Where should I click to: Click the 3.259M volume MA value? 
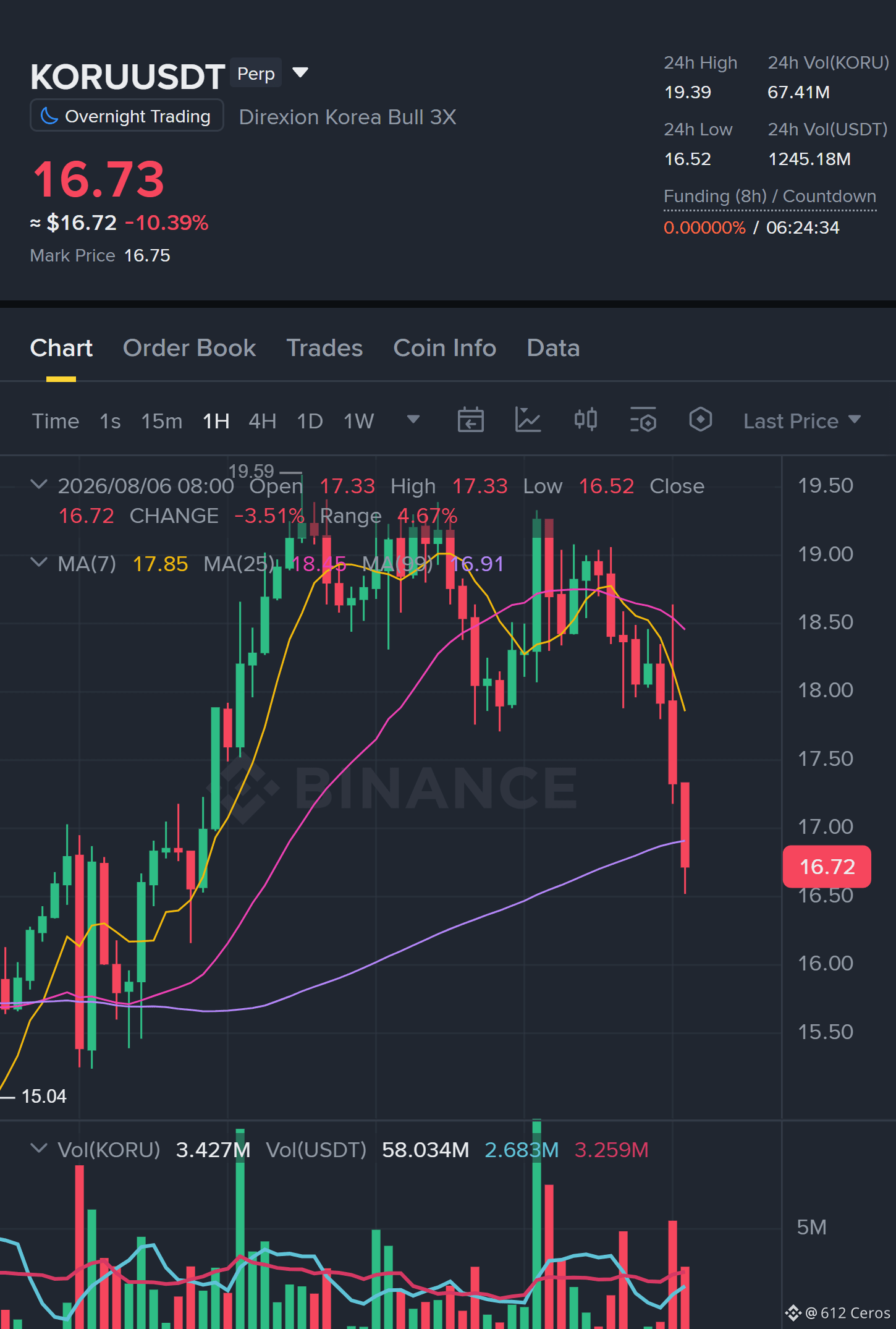pyautogui.click(x=611, y=1150)
